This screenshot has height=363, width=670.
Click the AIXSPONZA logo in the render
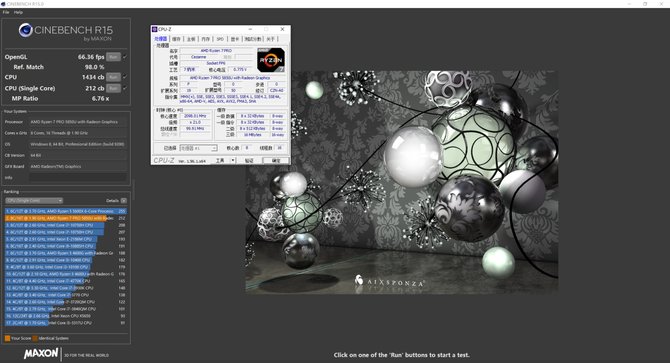click(389, 281)
